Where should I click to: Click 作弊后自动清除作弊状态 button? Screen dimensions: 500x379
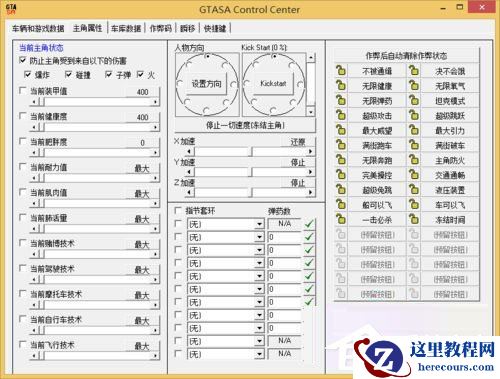click(407, 56)
